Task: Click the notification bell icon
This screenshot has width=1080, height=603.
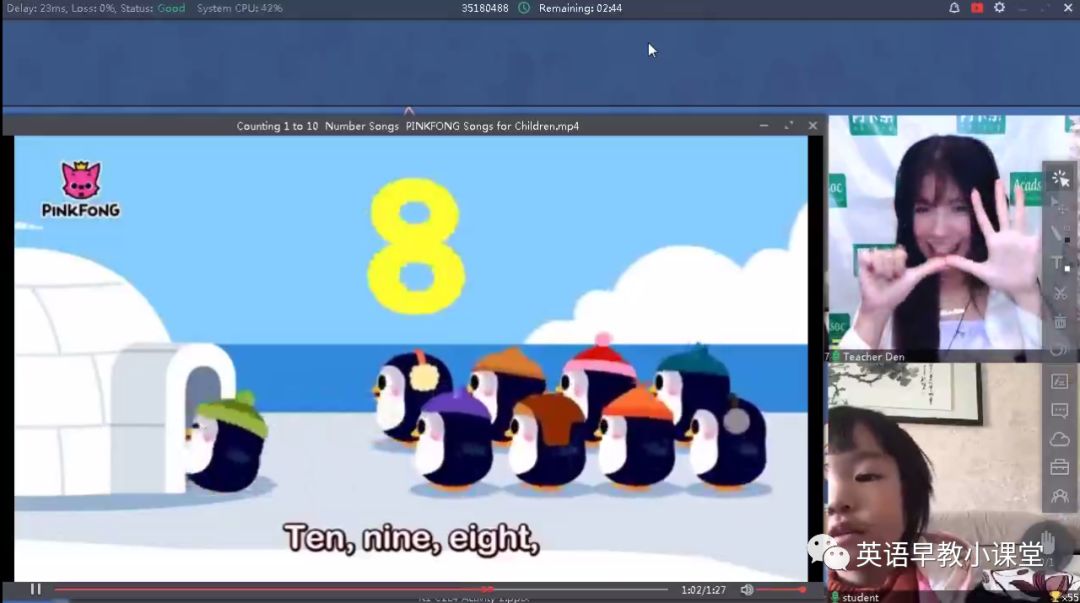Action: pos(954,8)
